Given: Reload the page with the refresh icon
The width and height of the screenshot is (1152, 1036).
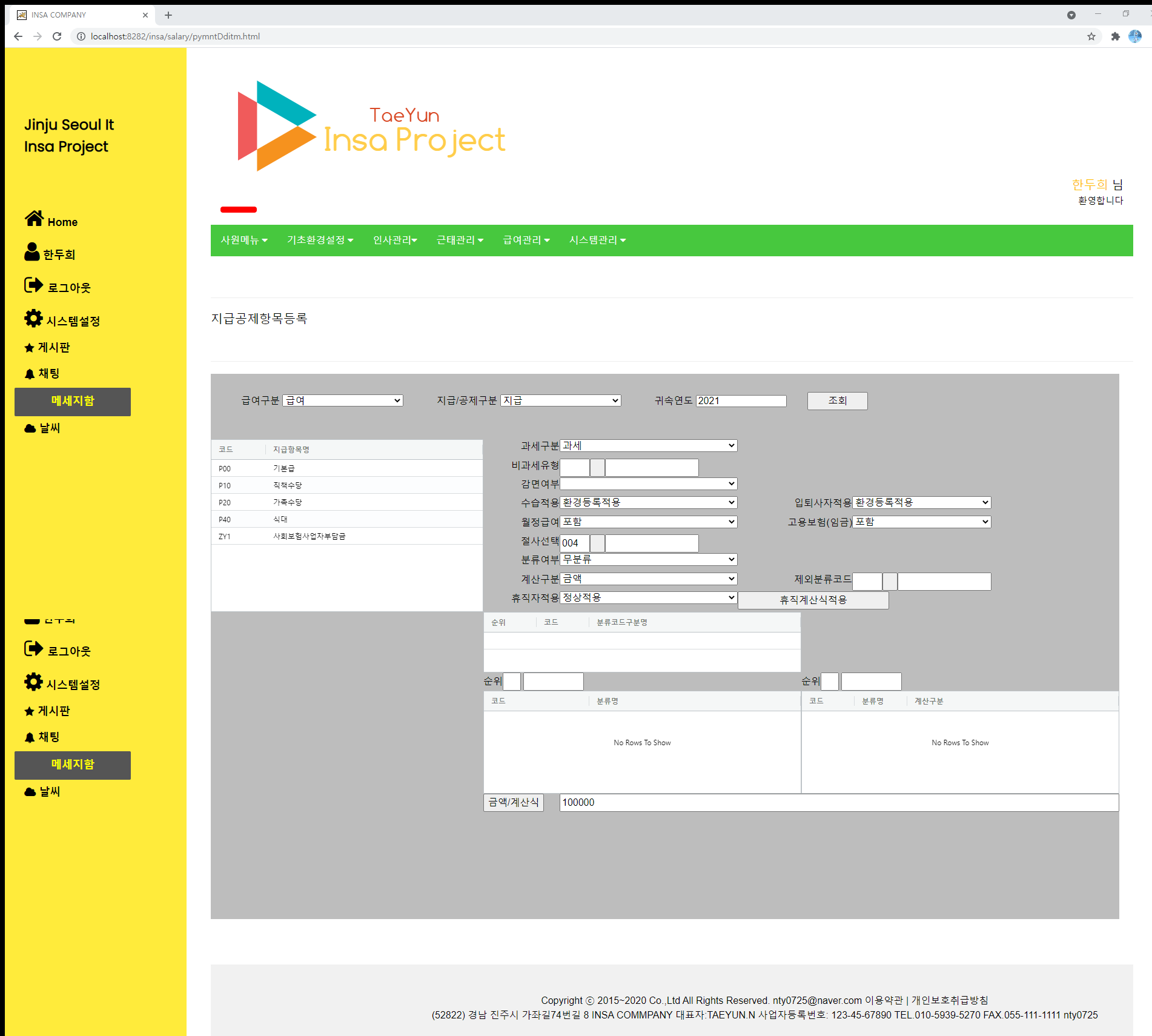Looking at the screenshot, I should click(57, 36).
